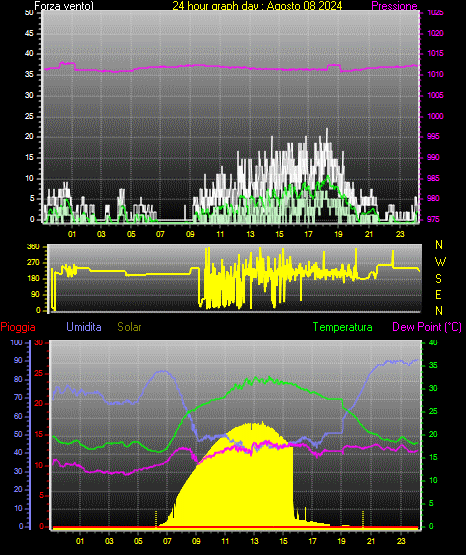Viewport: 466px width, 555px height.
Task: Select the 24 hour graph day title
Action: coord(257,6)
